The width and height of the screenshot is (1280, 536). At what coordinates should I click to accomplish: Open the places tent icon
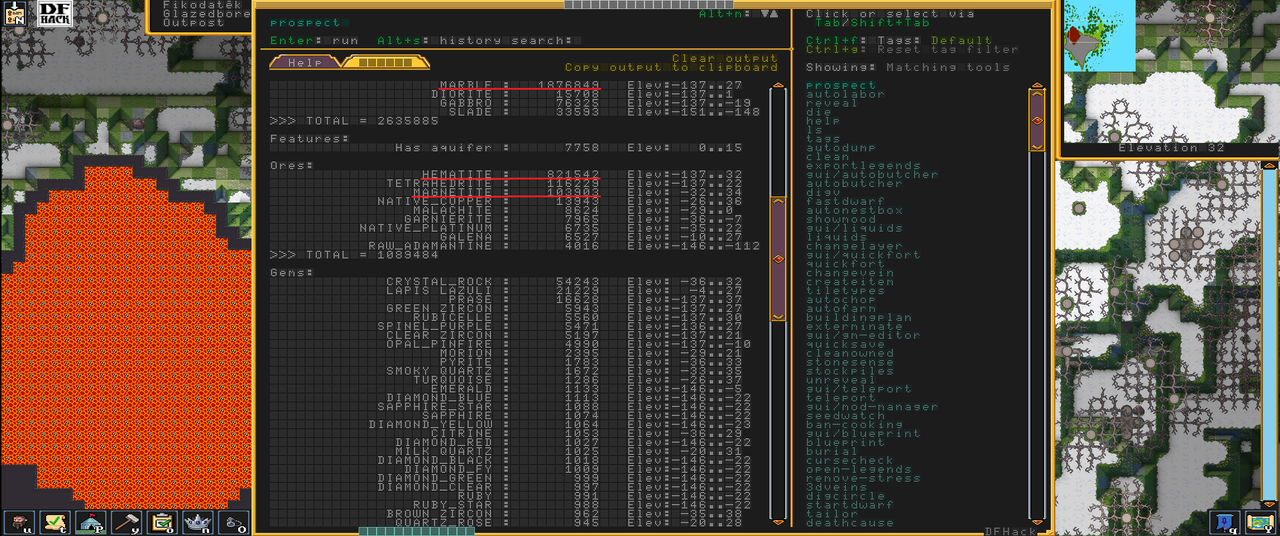91,521
